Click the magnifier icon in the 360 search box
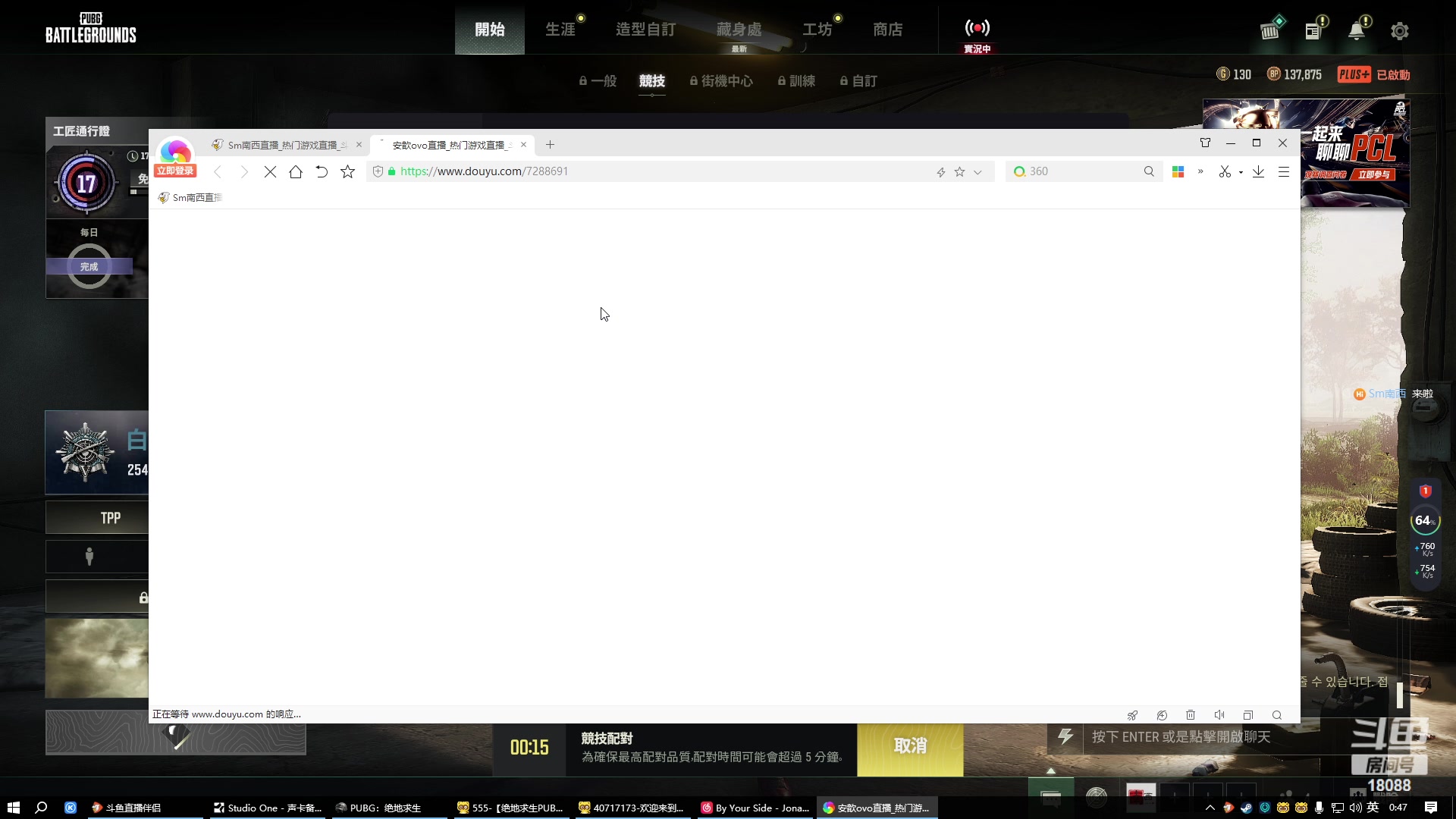 click(1149, 171)
